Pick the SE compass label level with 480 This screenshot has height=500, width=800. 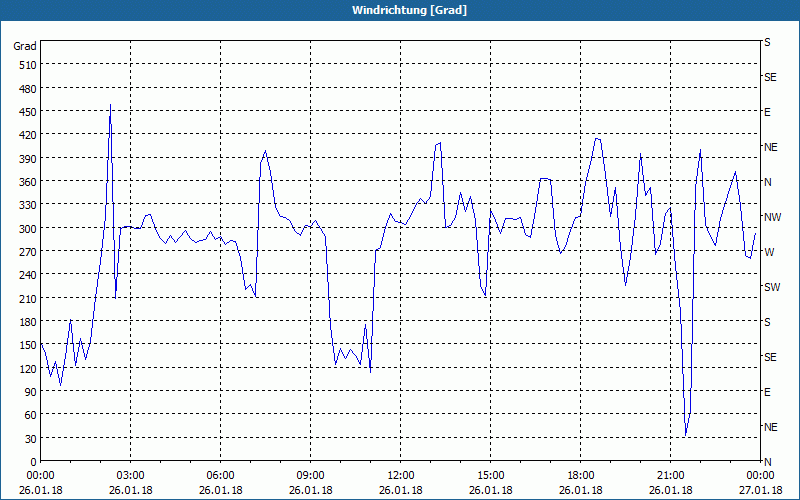coord(770,77)
